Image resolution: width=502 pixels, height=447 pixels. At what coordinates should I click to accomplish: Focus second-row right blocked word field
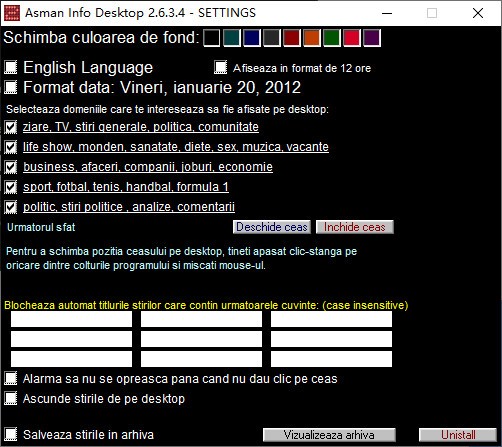pyautogui.click(x=331, y=339)
